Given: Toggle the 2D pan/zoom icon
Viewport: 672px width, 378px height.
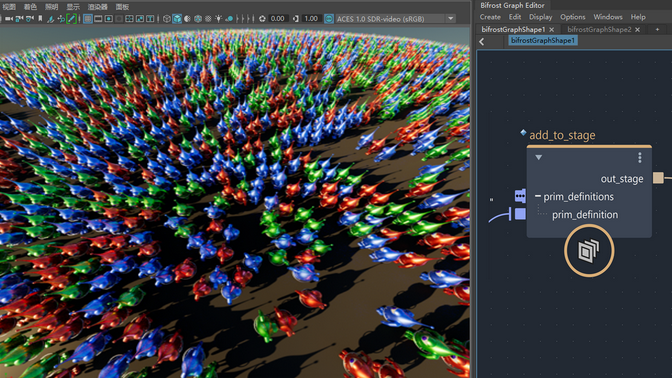Looking at the screenshot, I should [x=61, y=19].
